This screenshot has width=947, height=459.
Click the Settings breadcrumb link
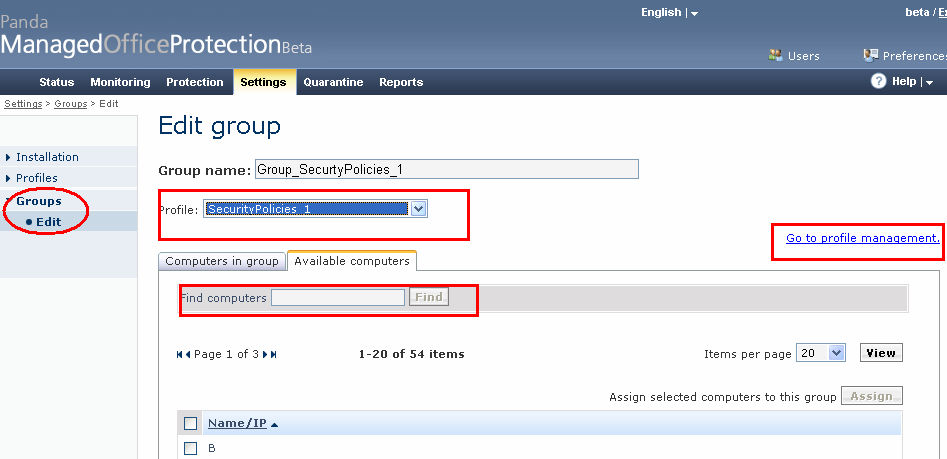[x=24, y=104]
